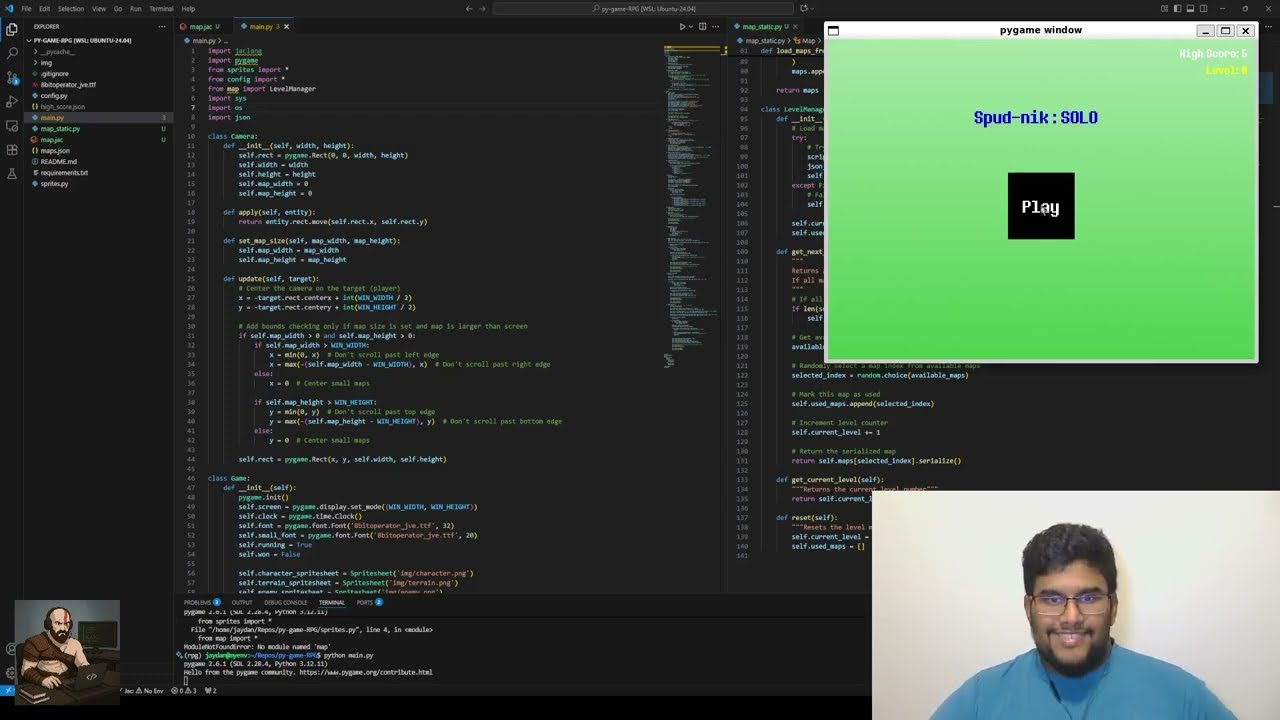Open the Testing flask view
Viewport: 1280px width, 720px height.
11,173
